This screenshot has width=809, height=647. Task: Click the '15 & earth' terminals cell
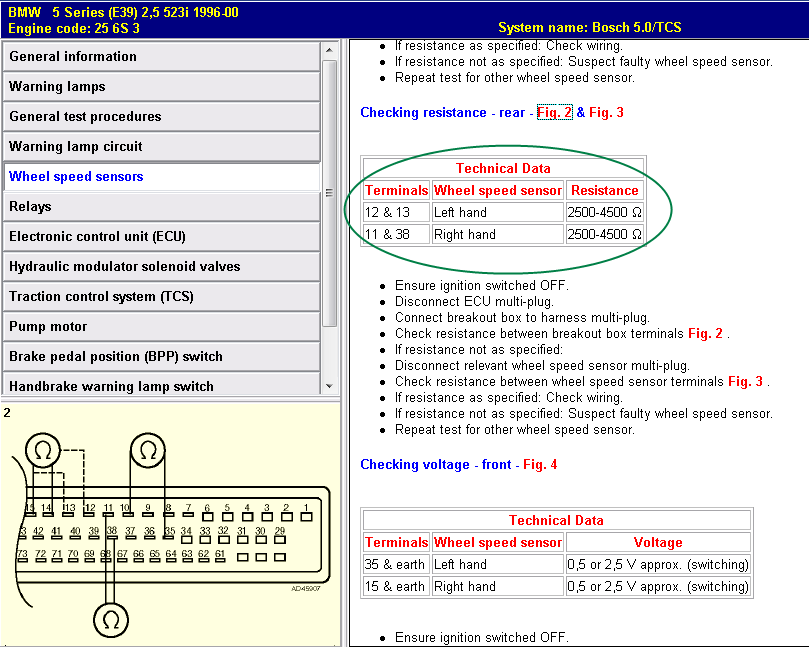(x=396, y=587)
